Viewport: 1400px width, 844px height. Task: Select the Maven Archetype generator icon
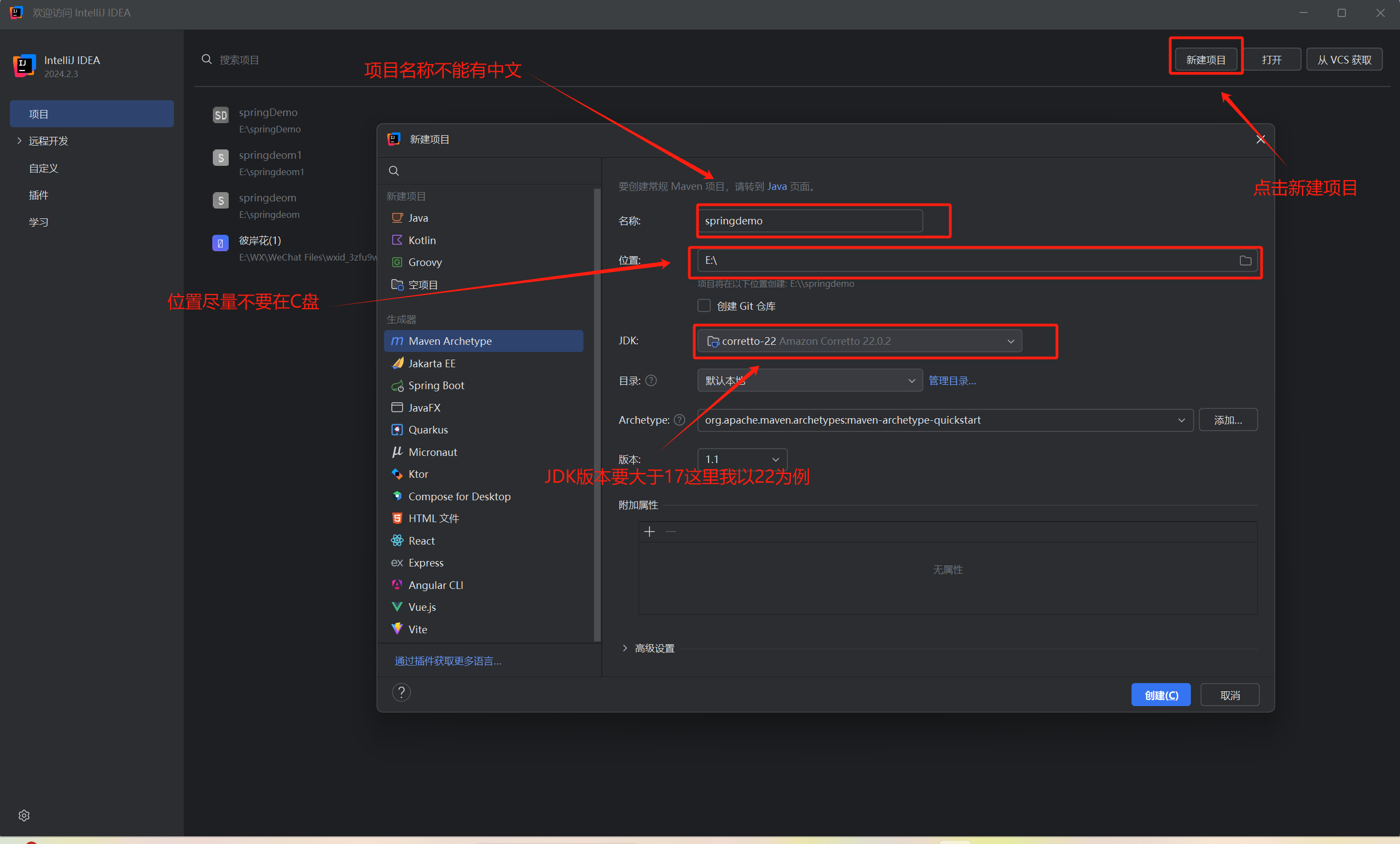point(397,341)
